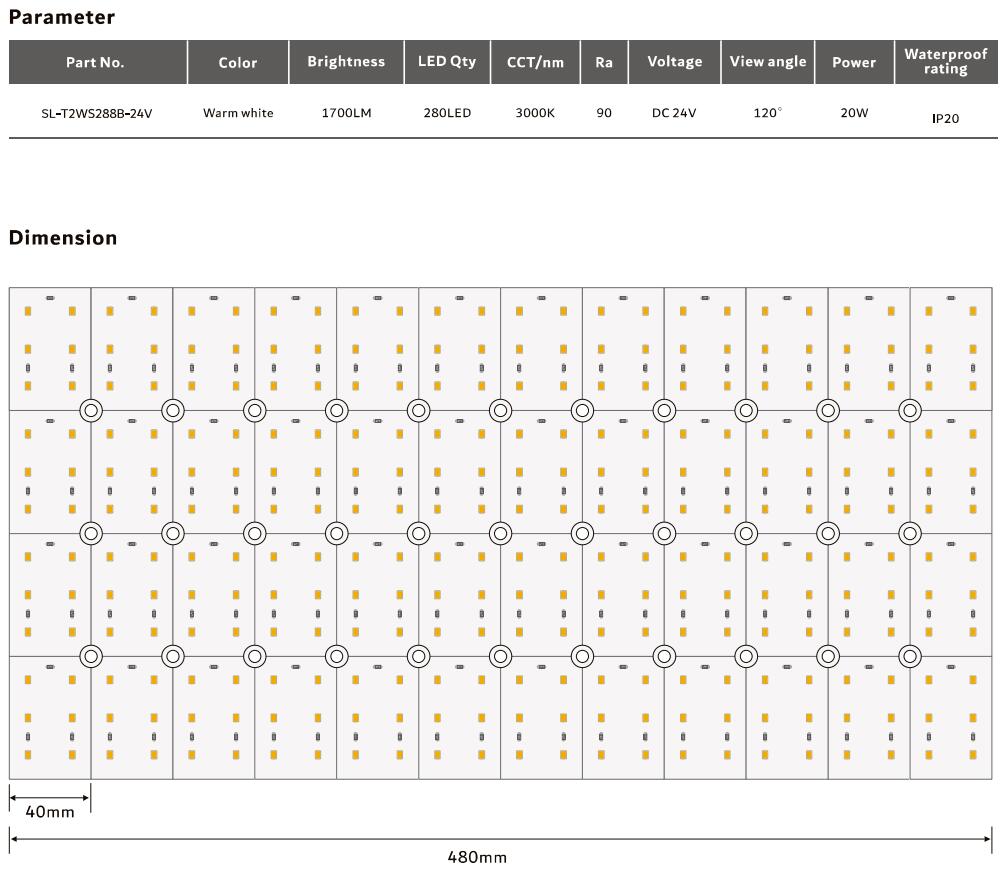Screen dimensions: 1000x874
Task: Click the View angle column header
Action: click(768, 62)
